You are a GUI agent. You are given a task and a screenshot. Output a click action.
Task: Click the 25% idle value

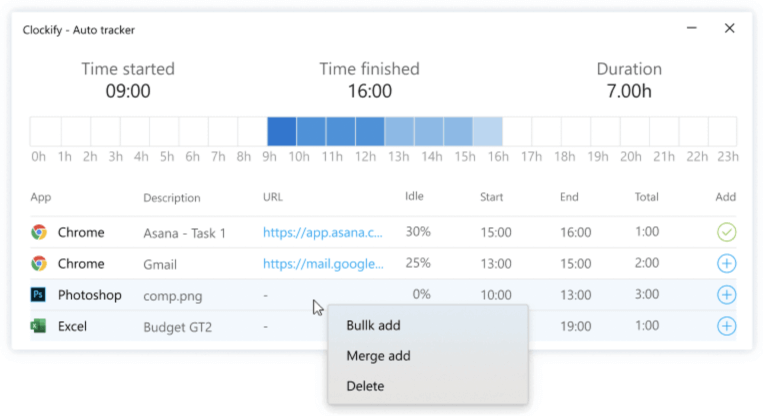418,263
